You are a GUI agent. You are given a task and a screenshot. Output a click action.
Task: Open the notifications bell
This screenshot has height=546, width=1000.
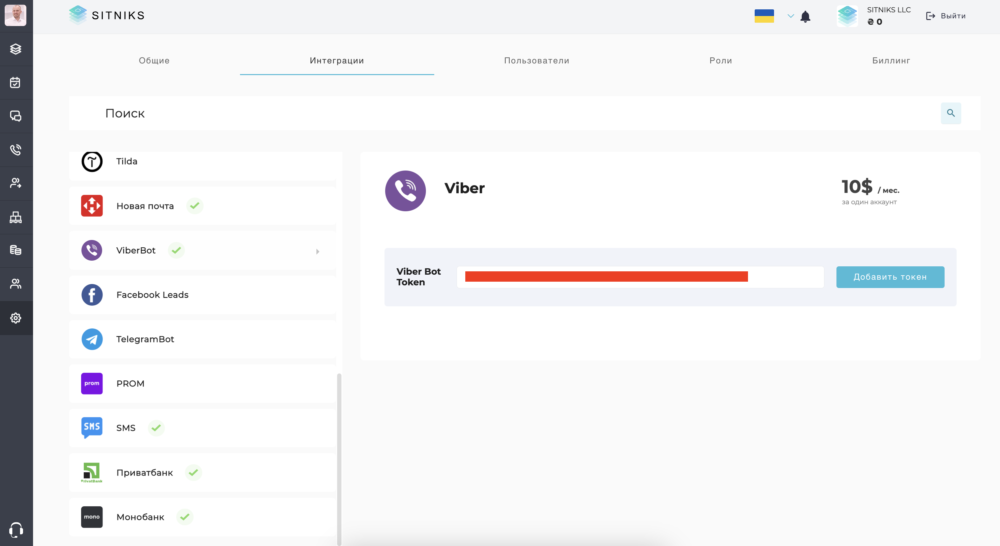pyautogui.click(x=805, y=17)
